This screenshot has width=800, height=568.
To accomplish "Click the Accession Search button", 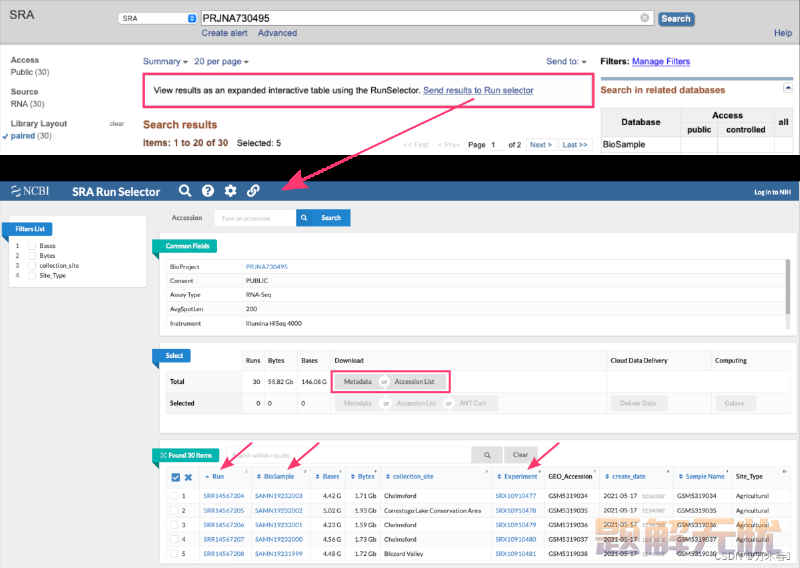I will [323, 218].
